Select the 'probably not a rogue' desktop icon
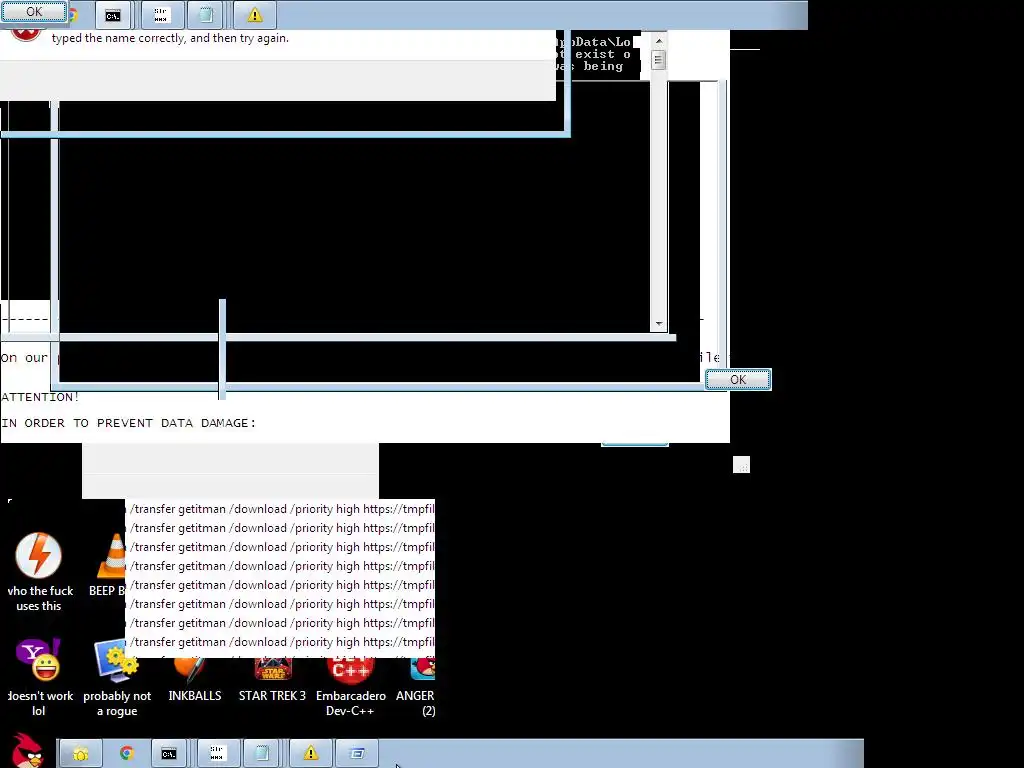1024x768 pixels. coord(117,678)
